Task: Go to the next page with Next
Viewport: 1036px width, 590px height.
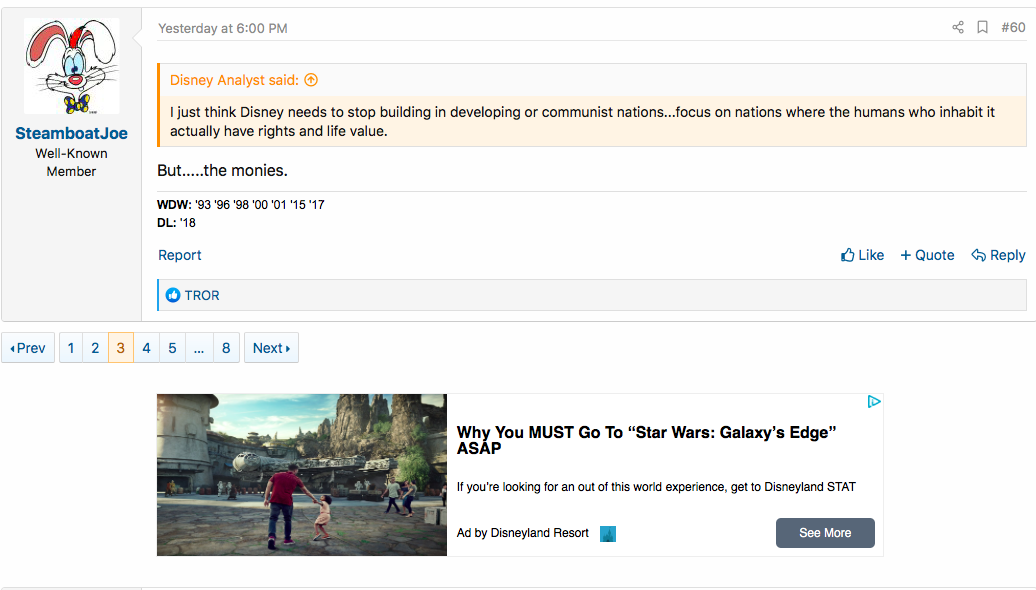Action: coord(271,348)
